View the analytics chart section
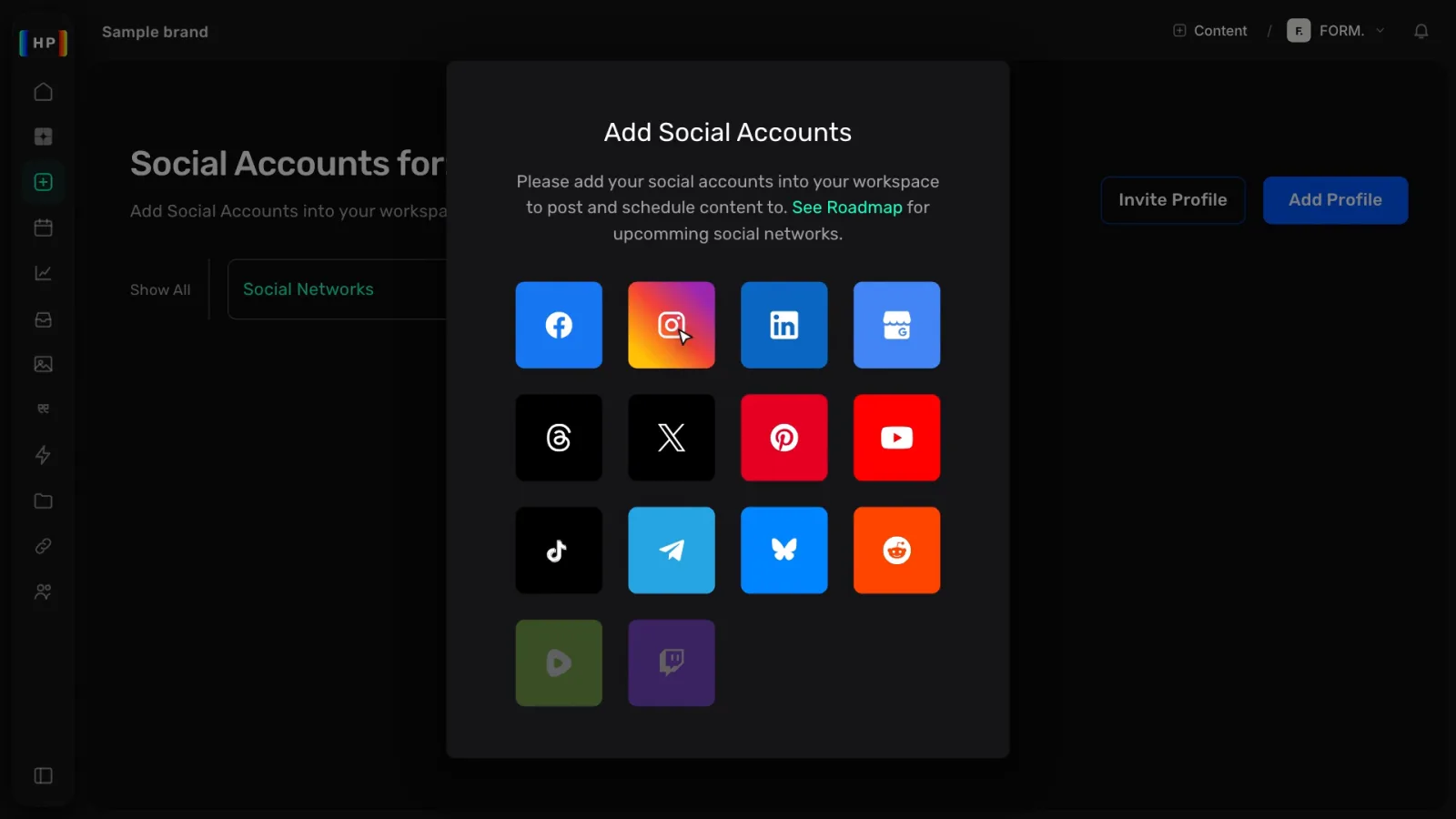Screen dimensions: 1456x819 coord(43,273)
